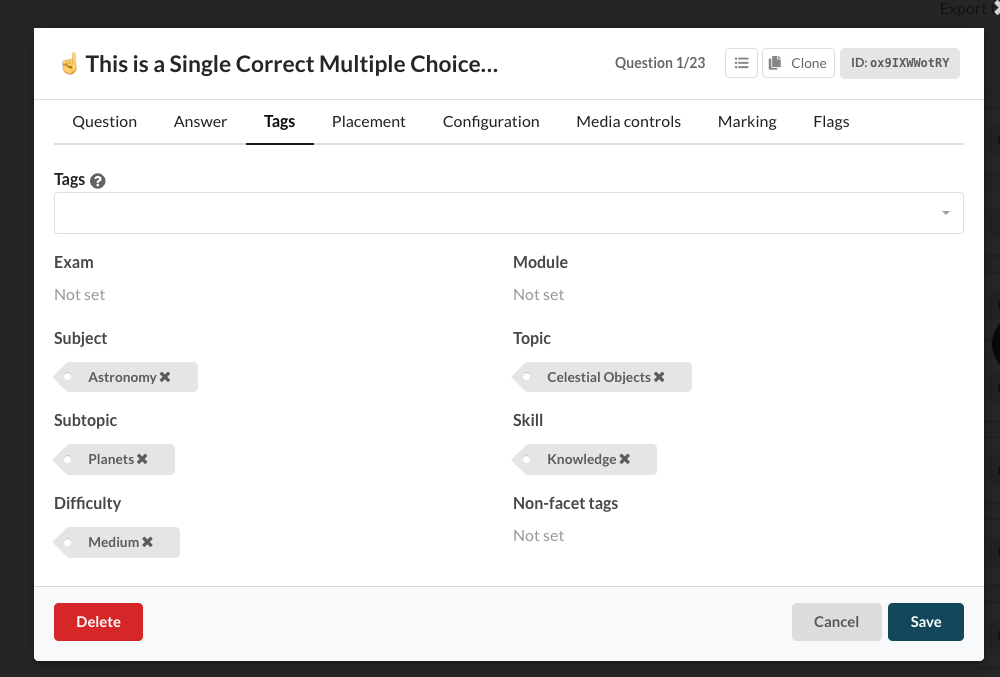Viewport: 1000px width, 677px height.
Task: Open the question list icon button
Action: pyautogui.click(x=741, y=63)
